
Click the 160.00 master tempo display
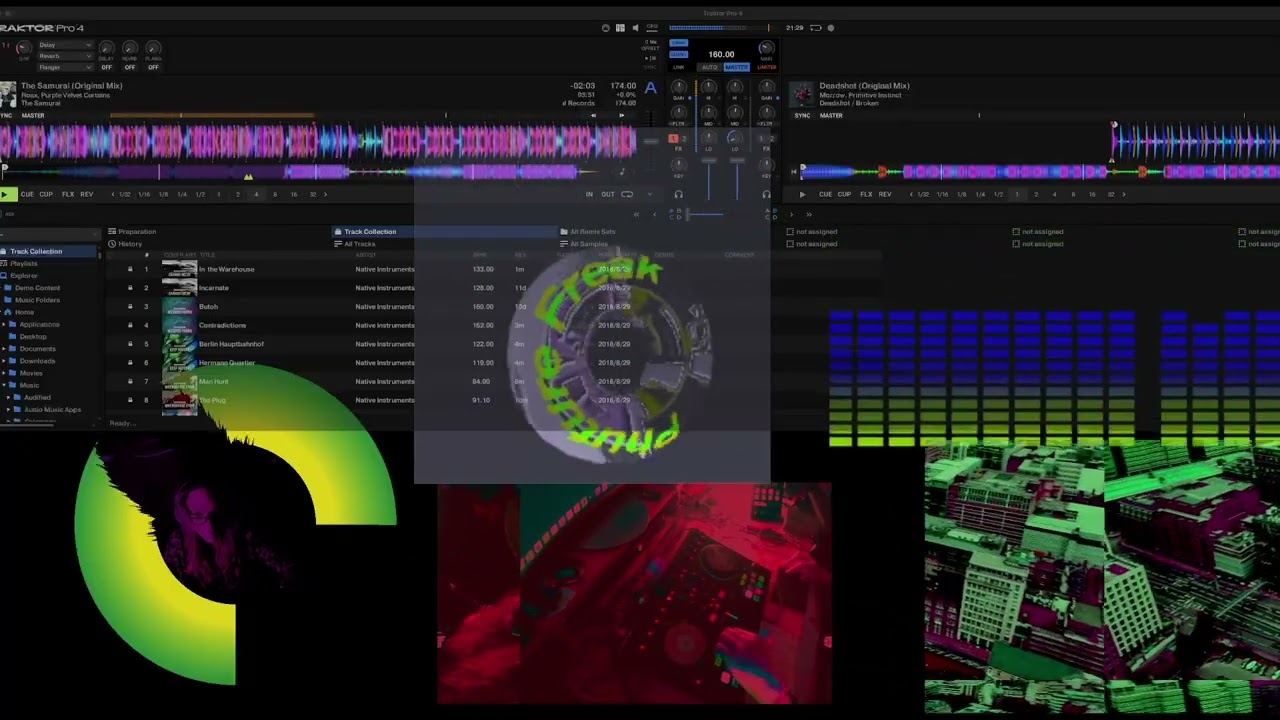pyautogui.click(x=721, y=54)
